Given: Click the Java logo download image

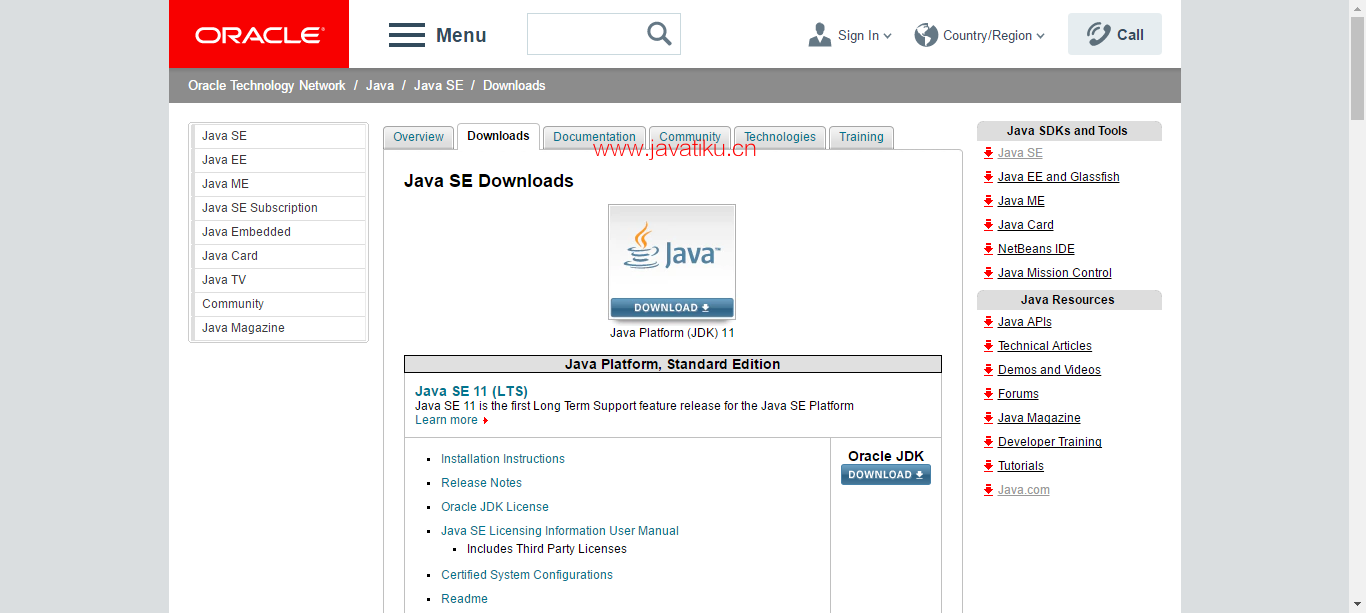Looking at the screenshot, I should [x=672, y=262].
